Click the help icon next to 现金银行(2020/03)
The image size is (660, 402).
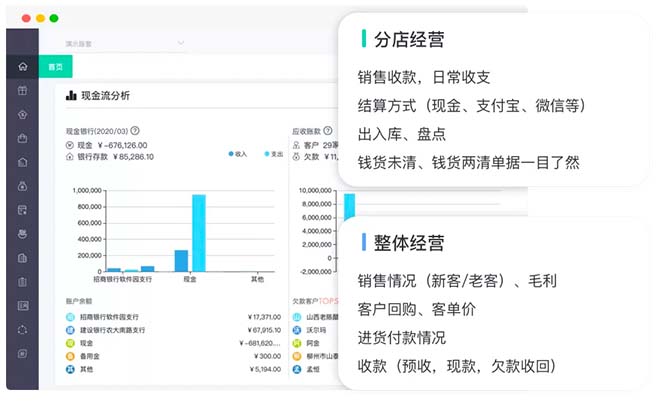tap(135, 130)
